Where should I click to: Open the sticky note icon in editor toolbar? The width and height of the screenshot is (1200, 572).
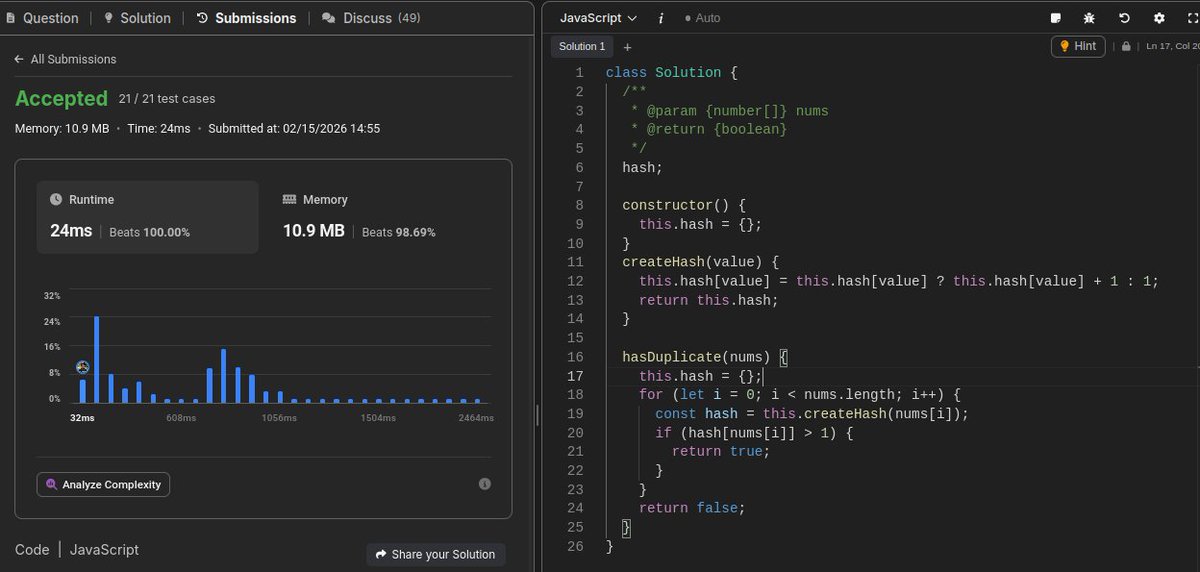[1056, 18]
